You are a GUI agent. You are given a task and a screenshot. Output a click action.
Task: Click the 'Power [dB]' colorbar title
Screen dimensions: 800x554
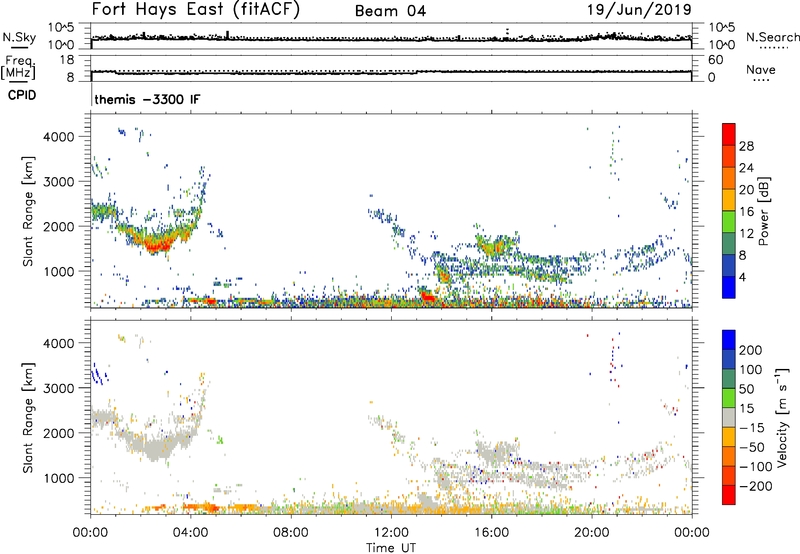point(764,211)
